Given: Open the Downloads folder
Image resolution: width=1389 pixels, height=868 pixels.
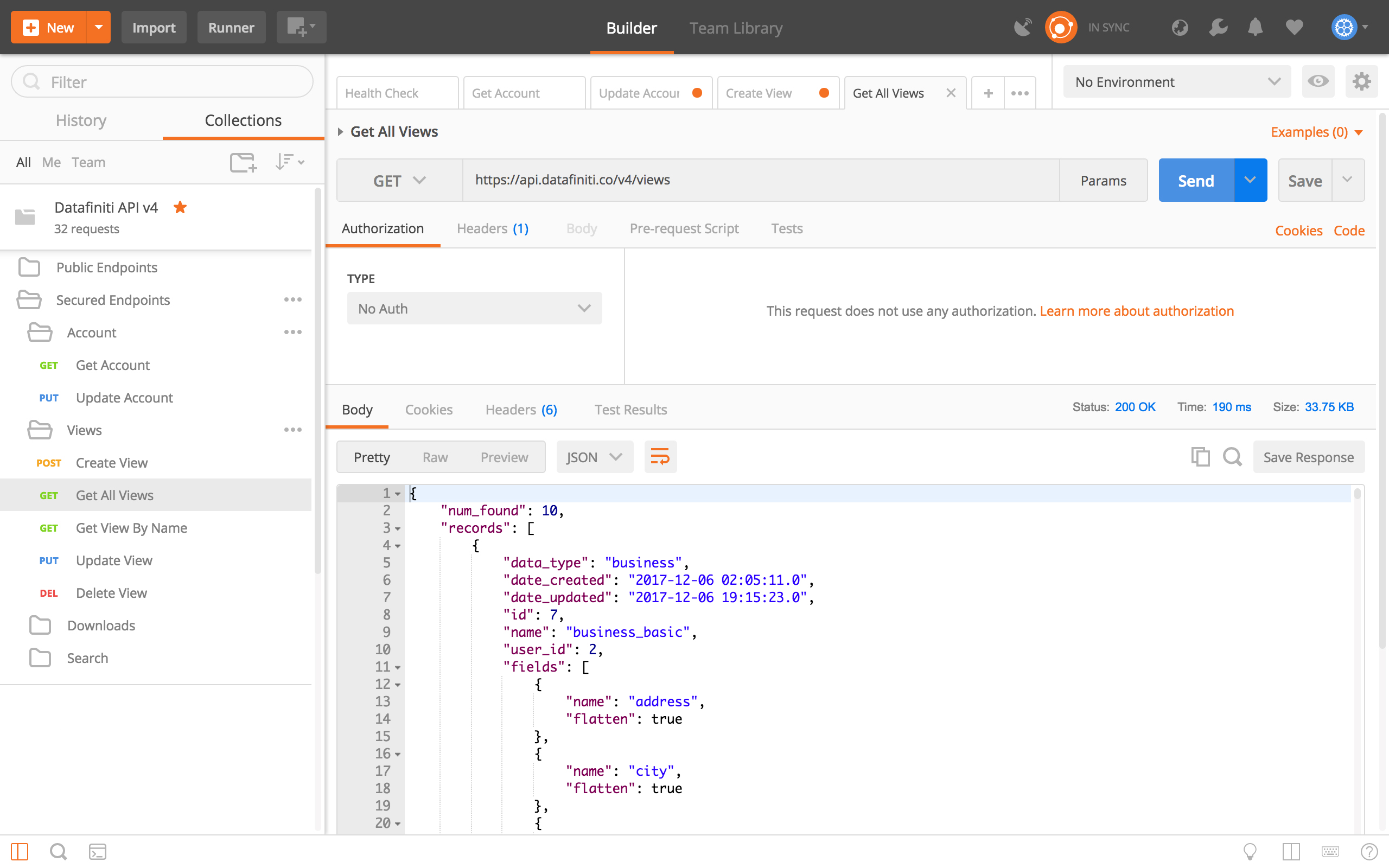Looking at the screenshot, I should point(156,626).
